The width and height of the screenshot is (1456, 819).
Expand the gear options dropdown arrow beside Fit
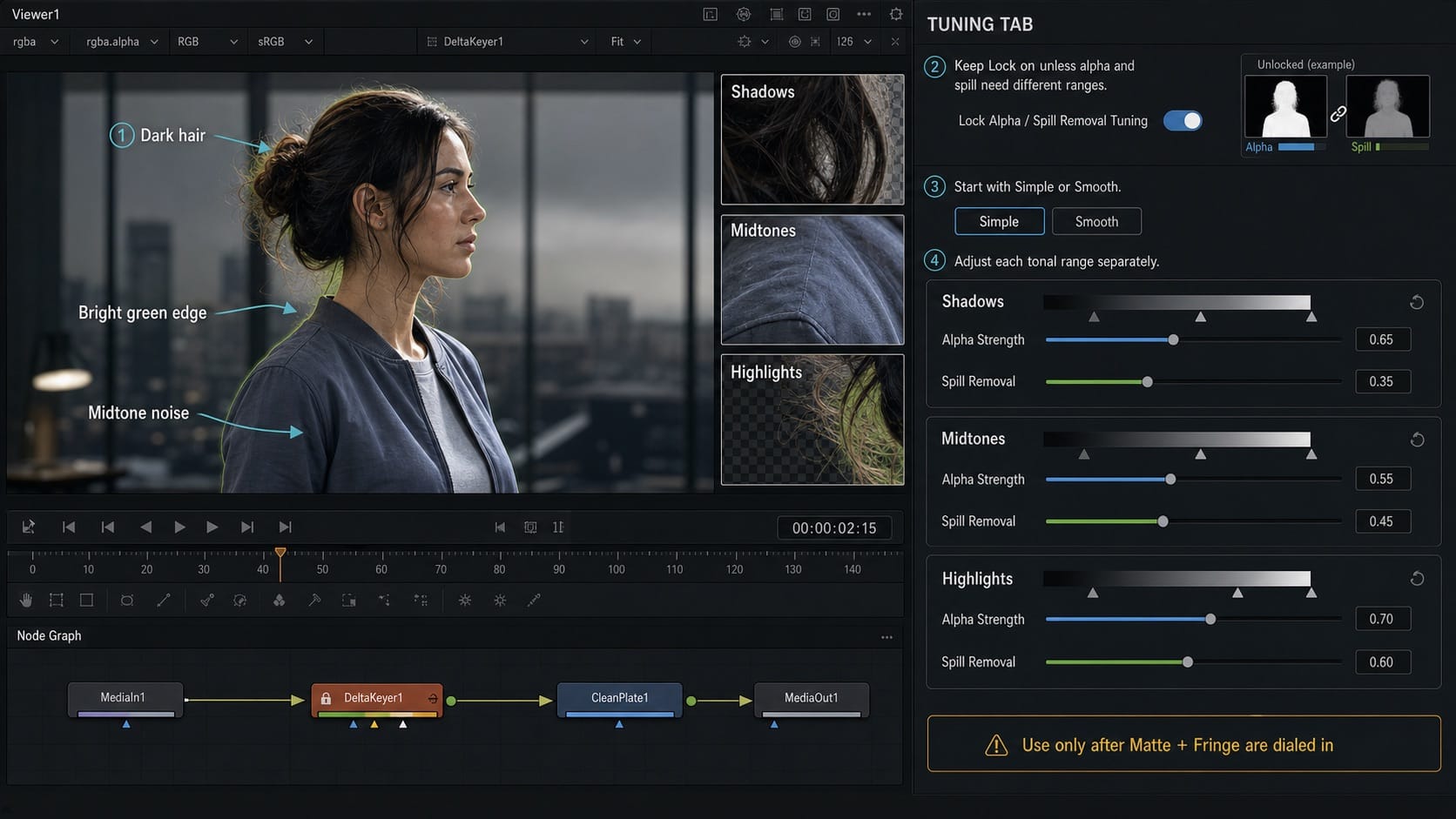[765, 42]
